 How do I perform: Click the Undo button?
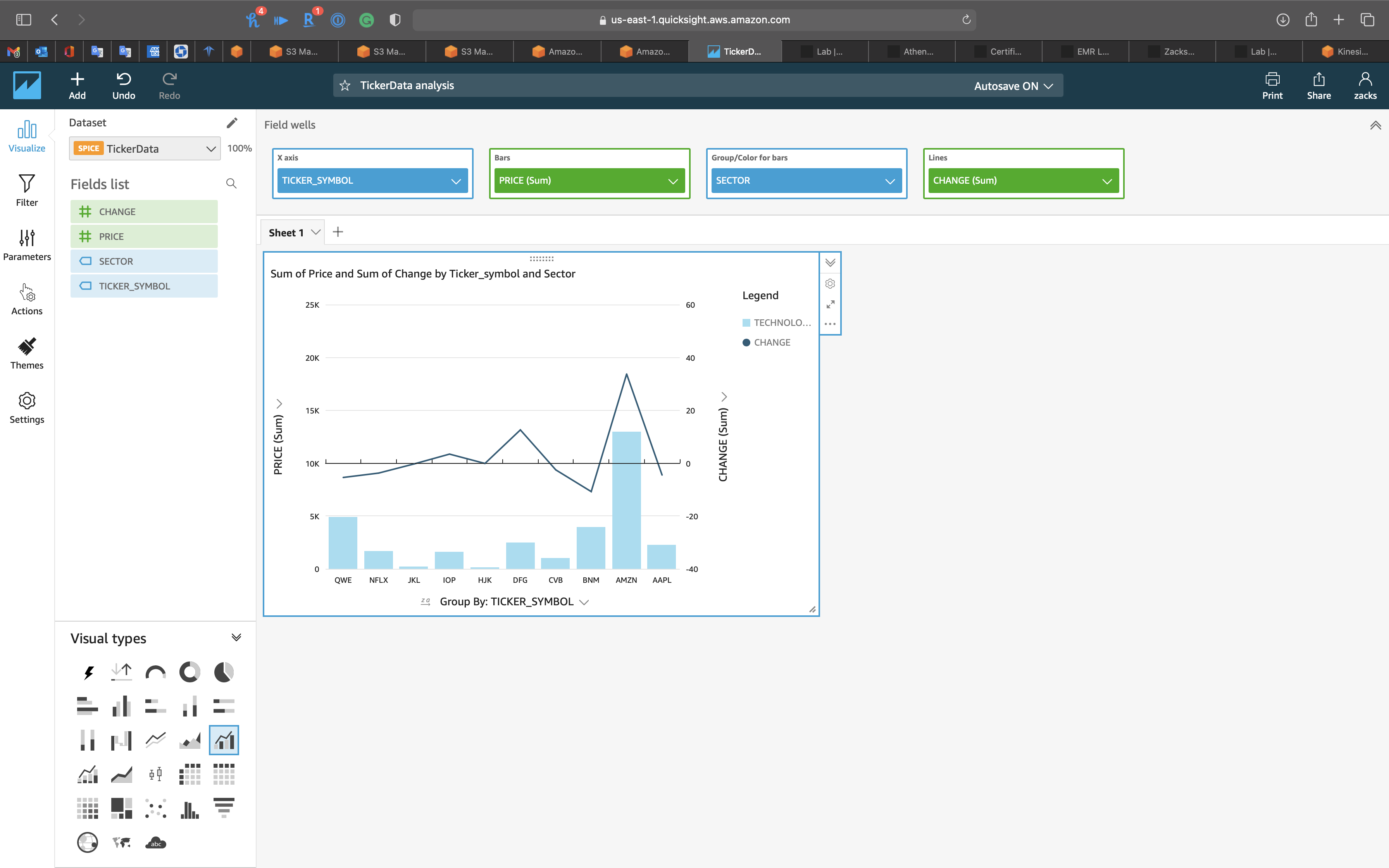click(123, 86)
